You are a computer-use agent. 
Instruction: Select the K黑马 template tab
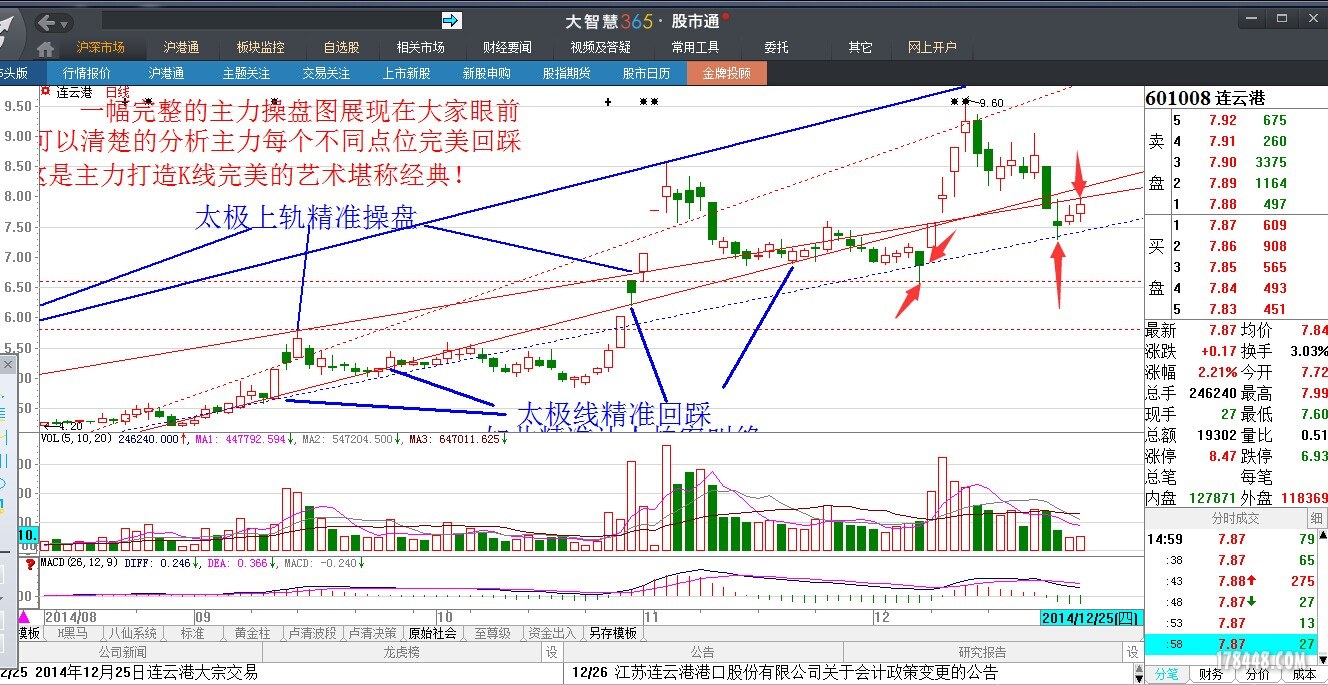pyautogui.click(x=72, y=633)
